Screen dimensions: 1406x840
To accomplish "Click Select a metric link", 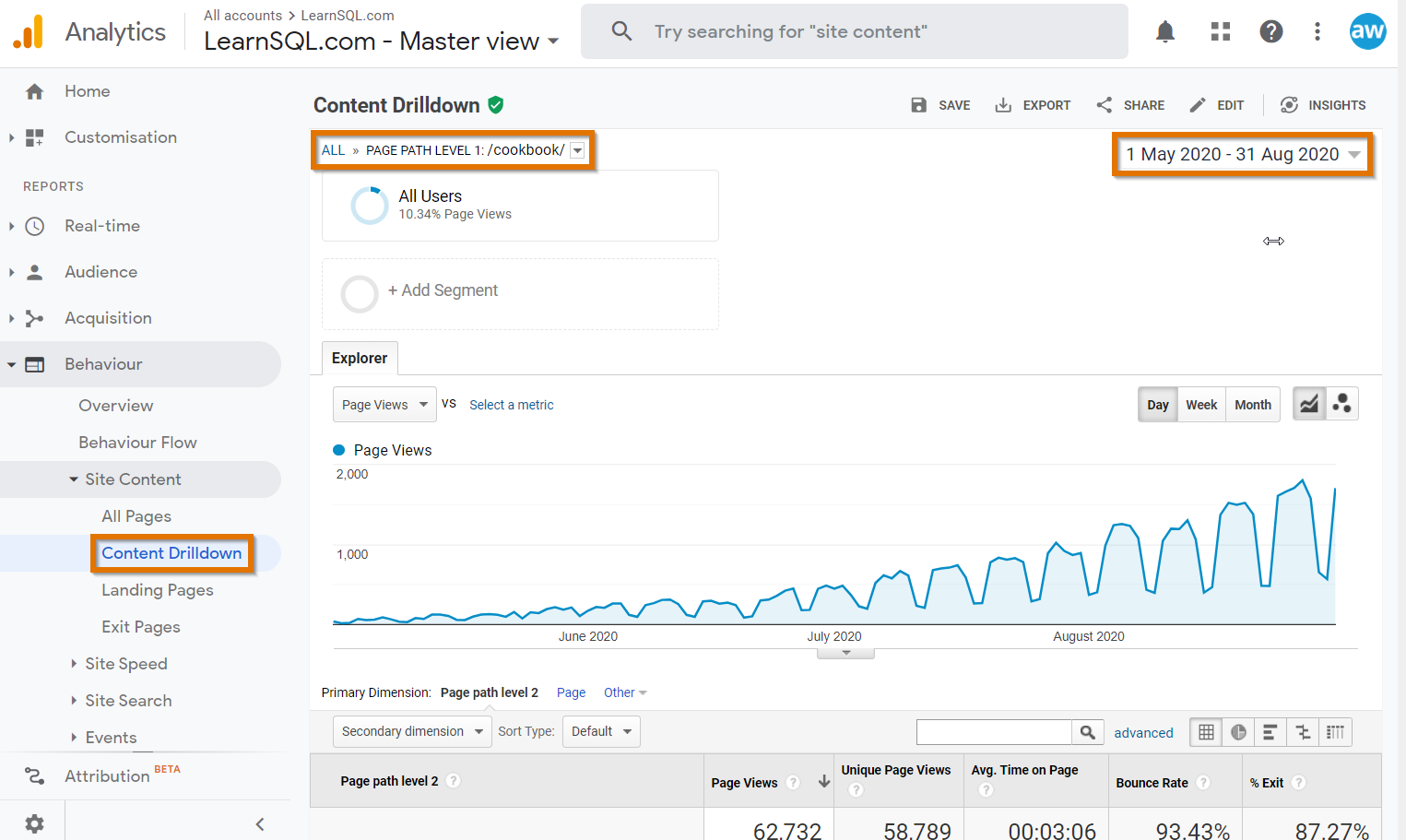I will pyautogui.click(x=512, y=405).
